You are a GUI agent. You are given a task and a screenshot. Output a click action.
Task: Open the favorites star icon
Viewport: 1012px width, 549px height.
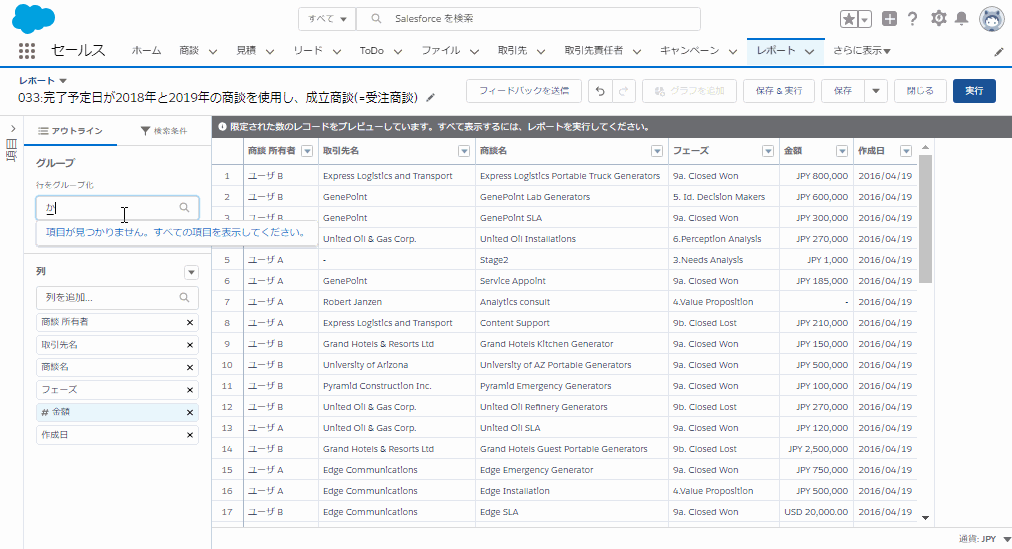point(849,19)
